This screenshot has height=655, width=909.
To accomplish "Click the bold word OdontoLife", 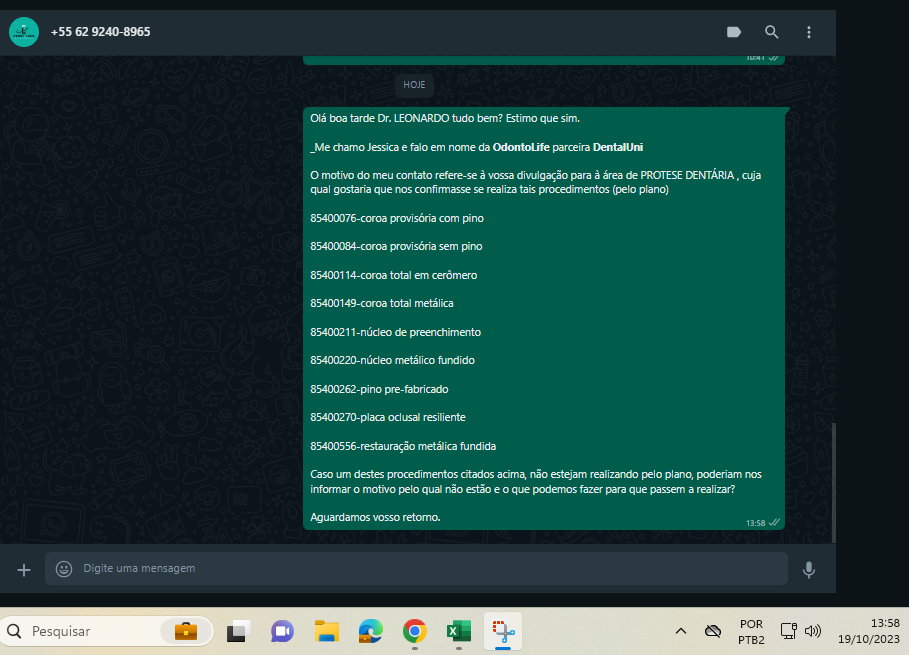I will pos(521,147).
